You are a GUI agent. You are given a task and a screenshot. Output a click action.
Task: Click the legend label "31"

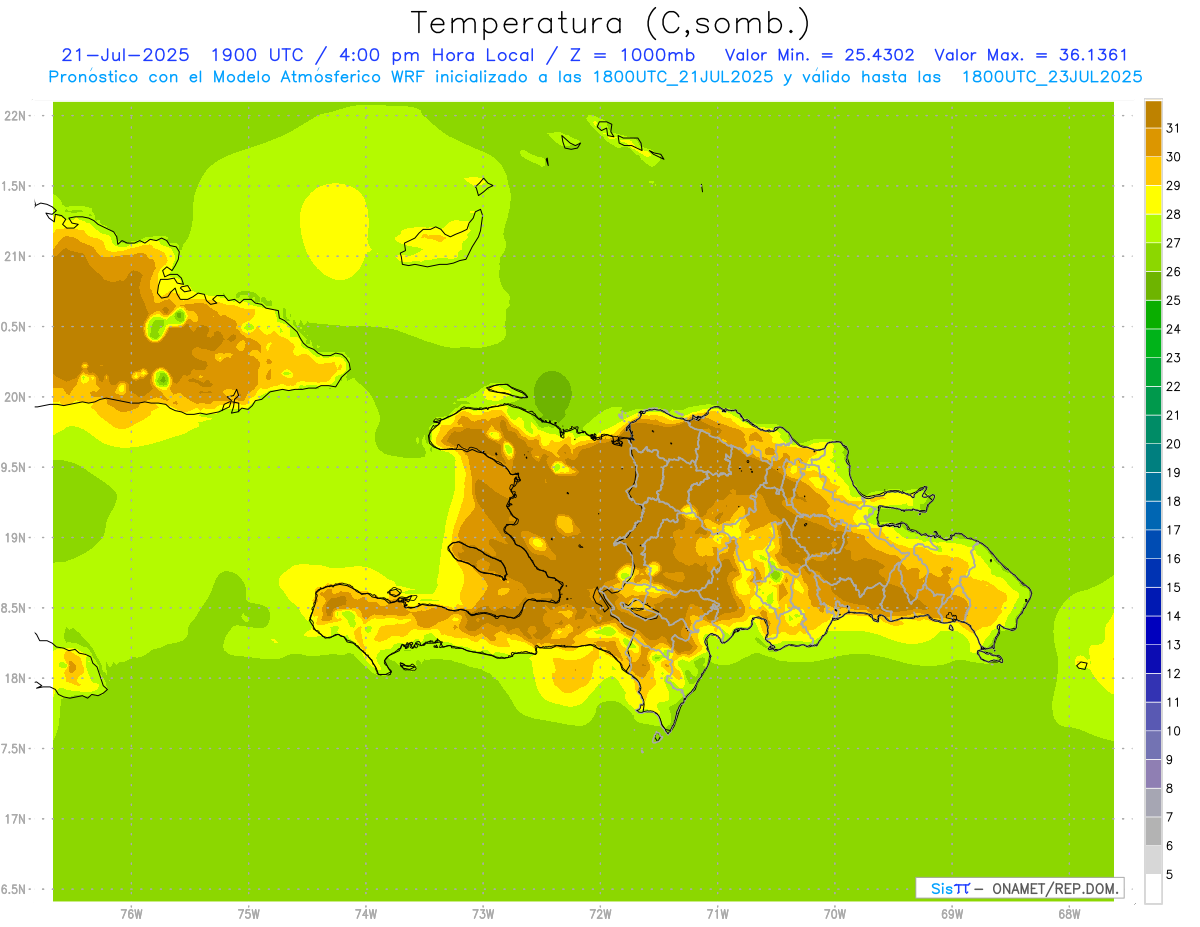1173,128
